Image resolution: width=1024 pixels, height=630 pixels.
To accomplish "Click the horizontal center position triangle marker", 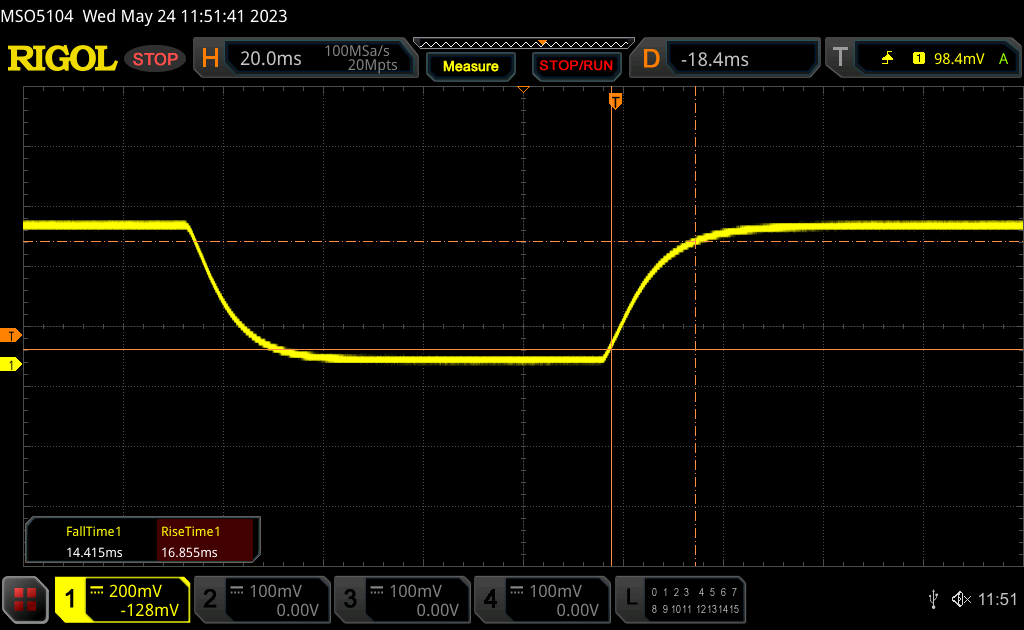I will coord(523,89).
